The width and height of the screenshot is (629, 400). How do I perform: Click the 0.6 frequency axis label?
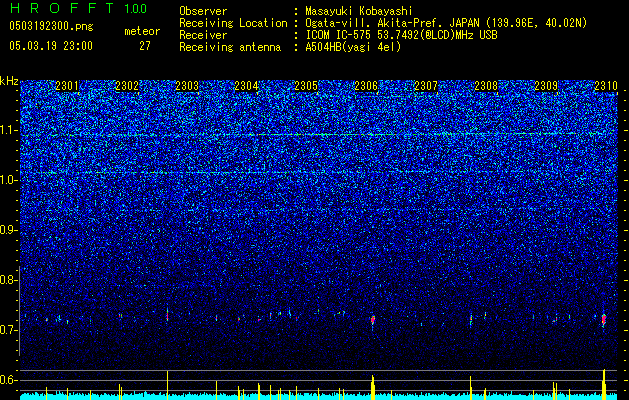tap(9, 380)
